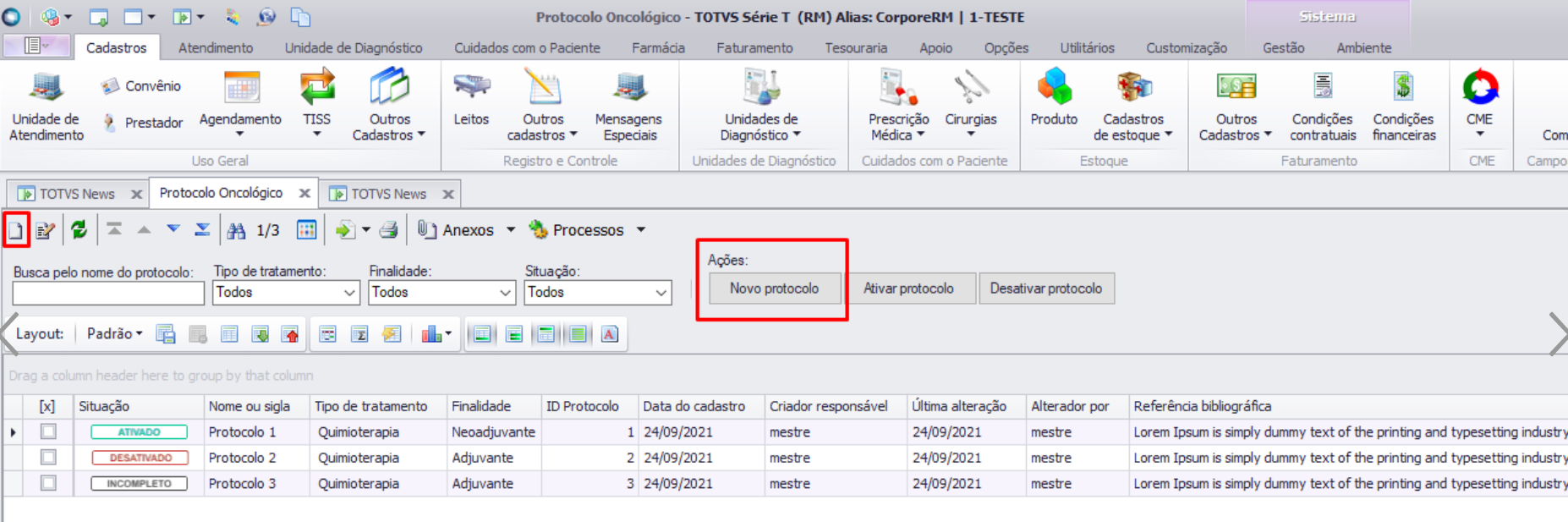Click the INCOMPLETO status badge
Screen dimensions: 1568x522
140,483
